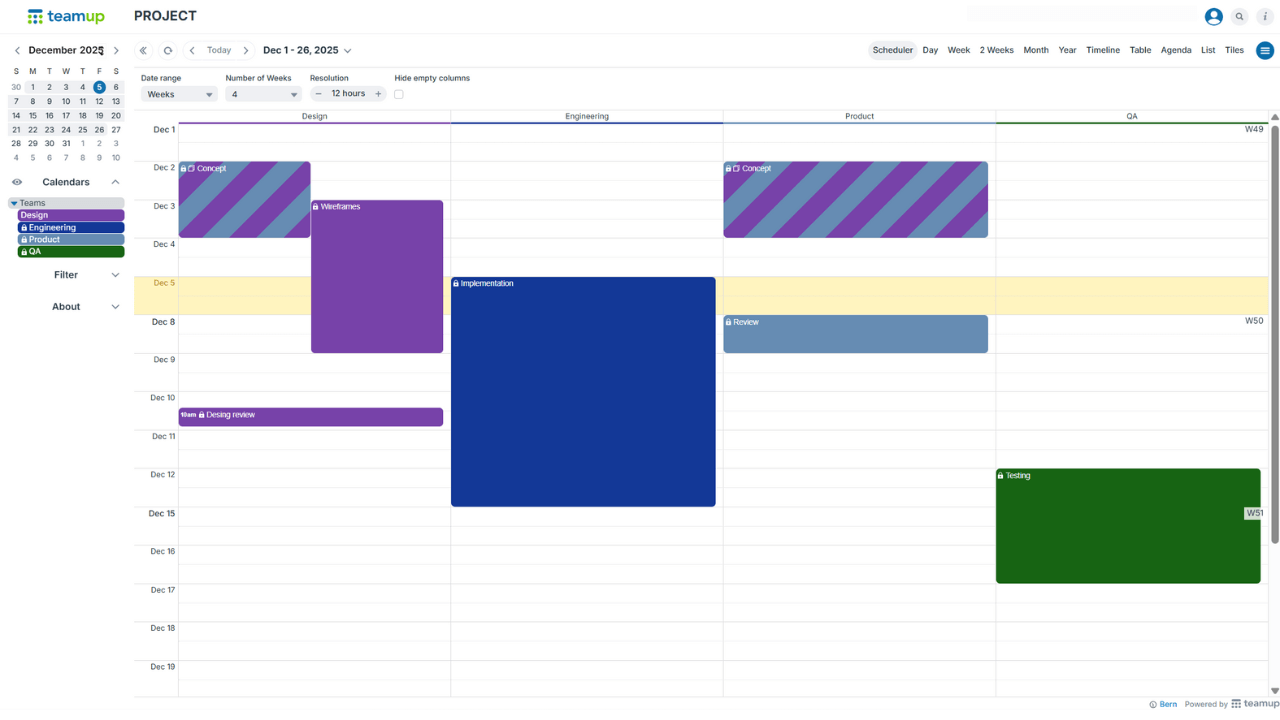Image resolution: width=1280 pixels, height=720 pixels.
Task: Open the Implementation event
Action: (583, 390)
